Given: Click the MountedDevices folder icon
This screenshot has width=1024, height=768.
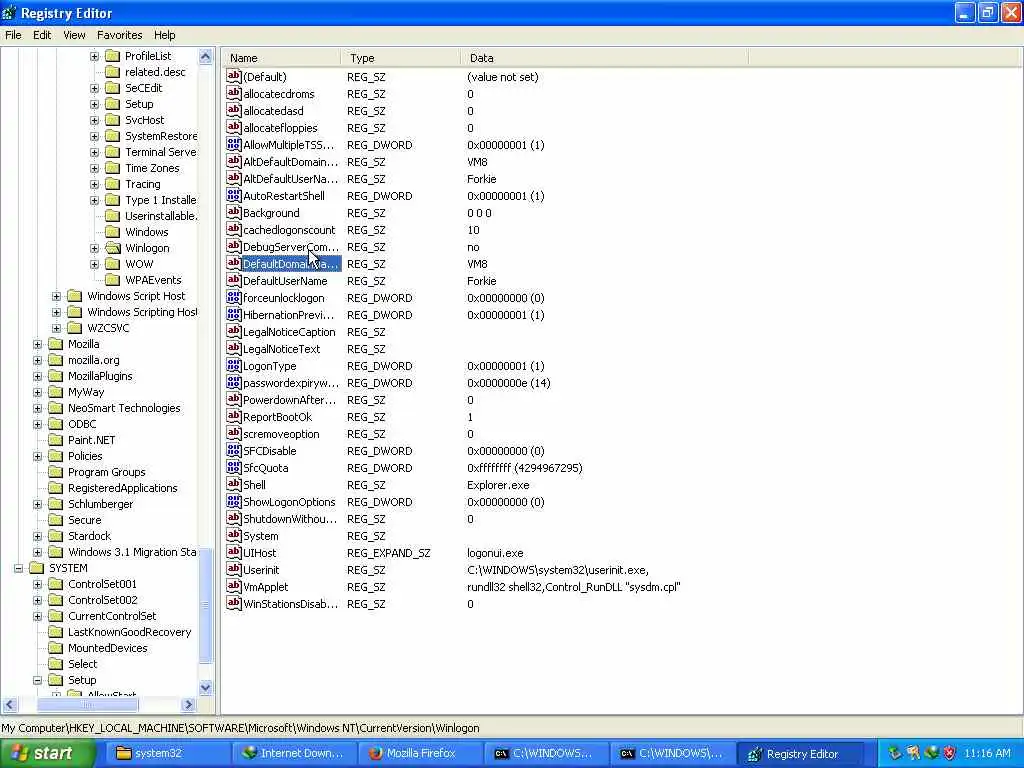Looking at the screenshot, I should [x=56, y=648].
